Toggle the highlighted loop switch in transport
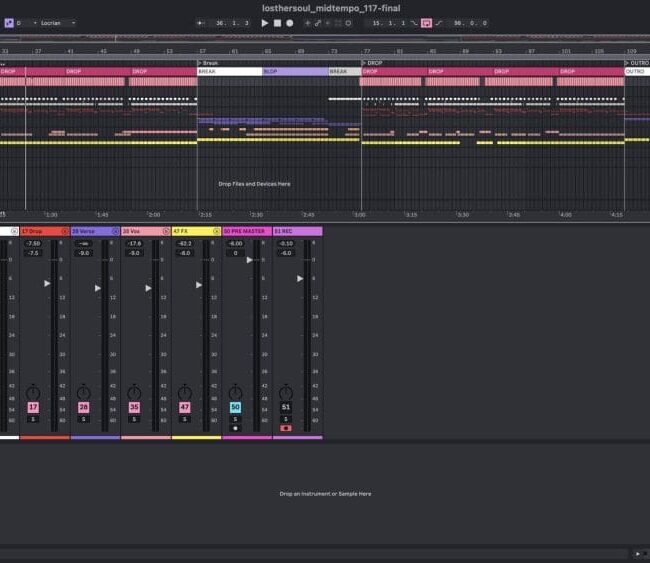Viewport: 650px width, 563px height. pyautogui.click(x=427, y=22)
